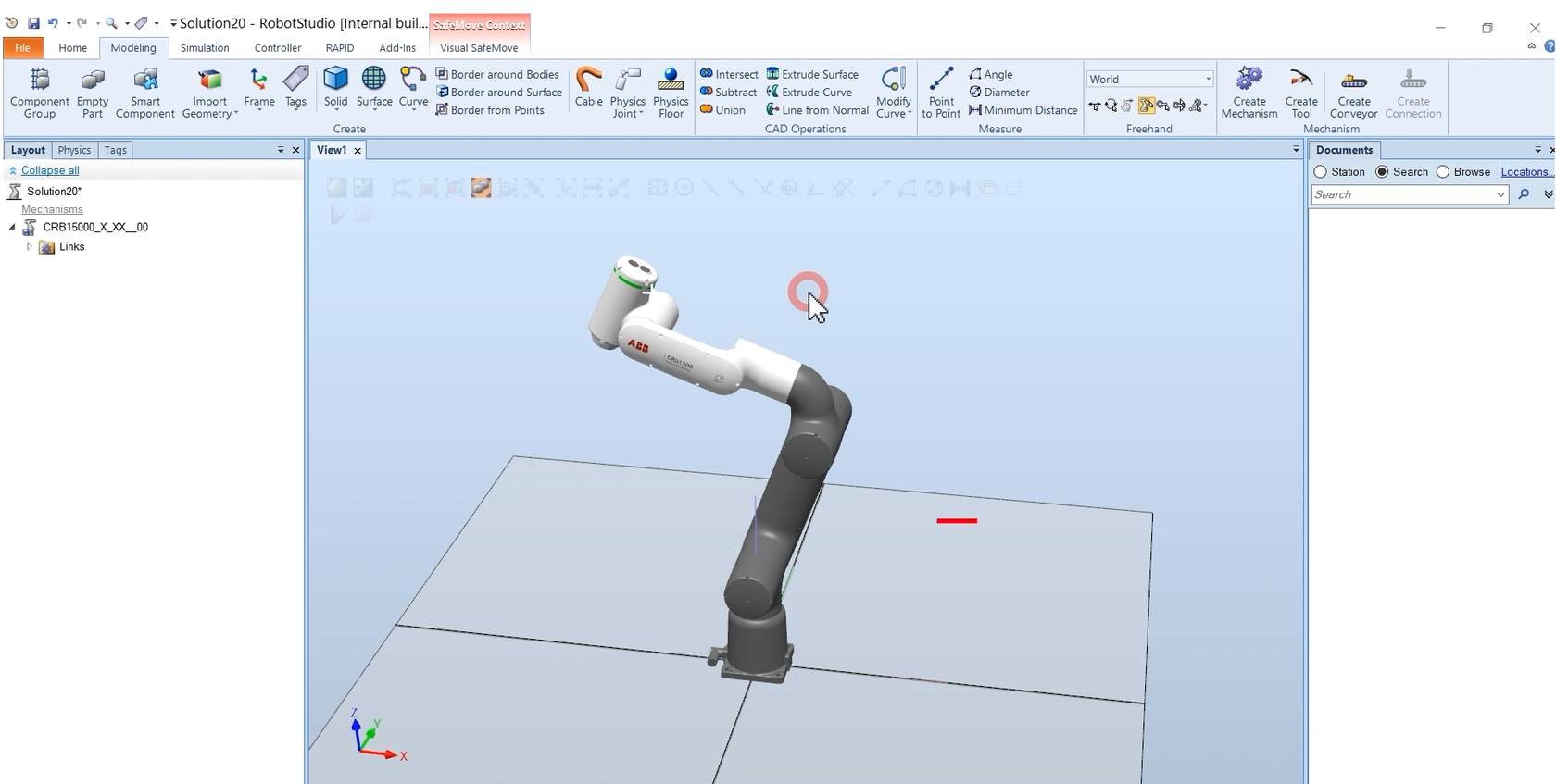Select Solution20* in the Layout tree
Screen dimensions: 1556x784
point(54,192)
